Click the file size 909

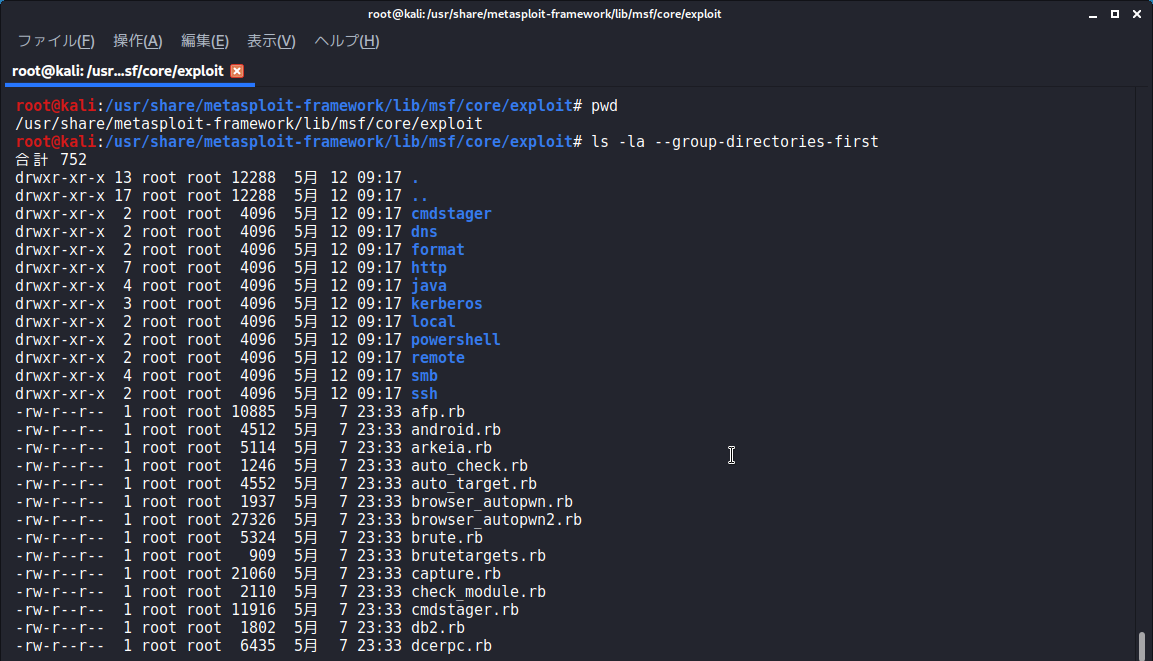pyautogui.click(x=263, y=556)
